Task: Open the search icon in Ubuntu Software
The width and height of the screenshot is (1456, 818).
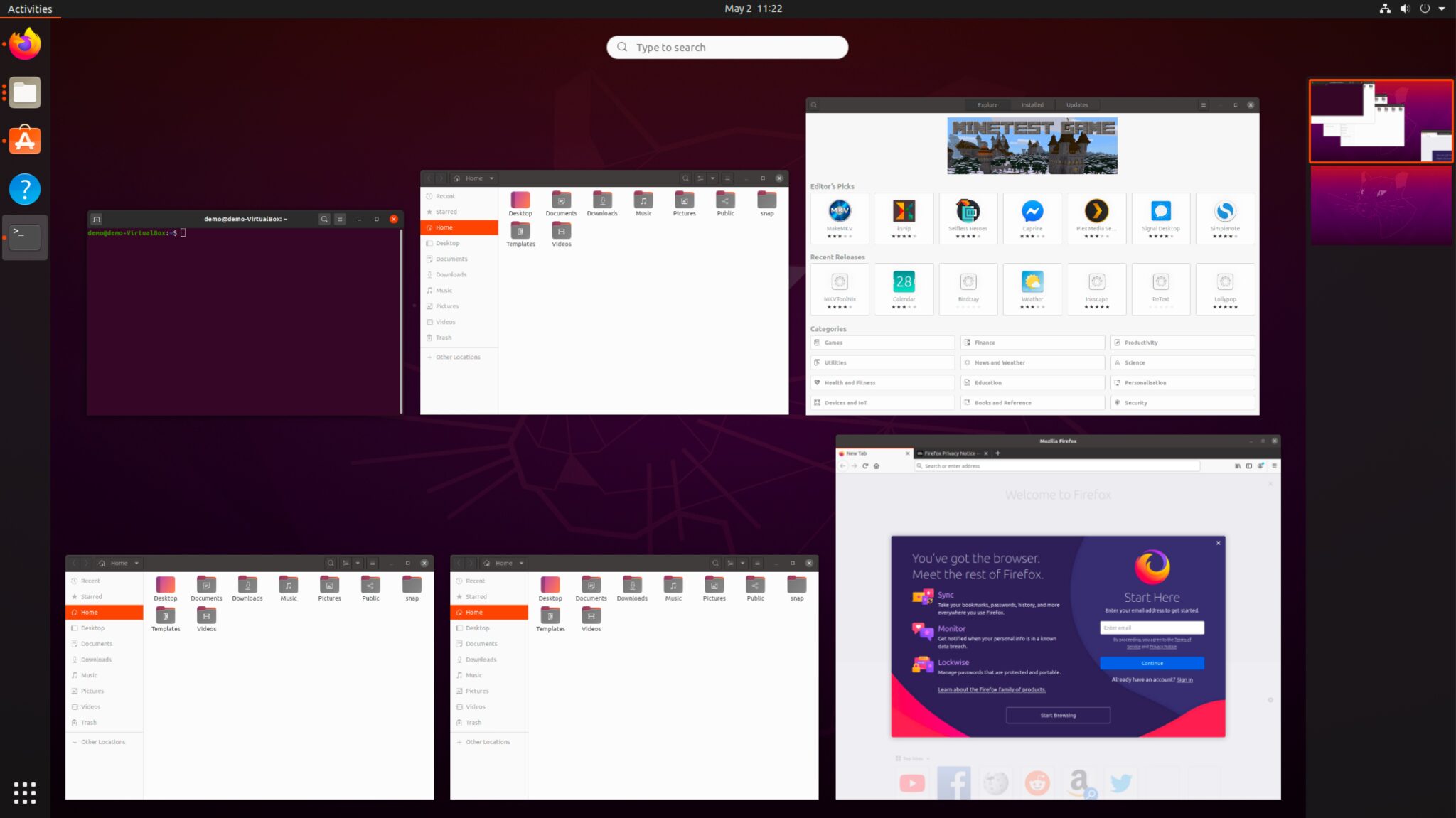Action: [x=813, y=104]
